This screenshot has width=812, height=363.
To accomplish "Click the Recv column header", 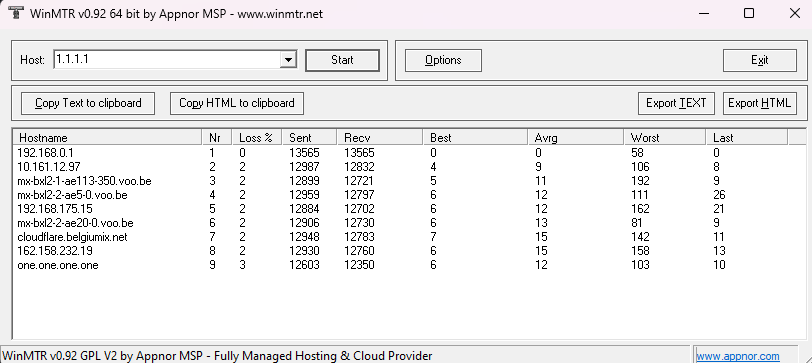I will coord(380,137).
